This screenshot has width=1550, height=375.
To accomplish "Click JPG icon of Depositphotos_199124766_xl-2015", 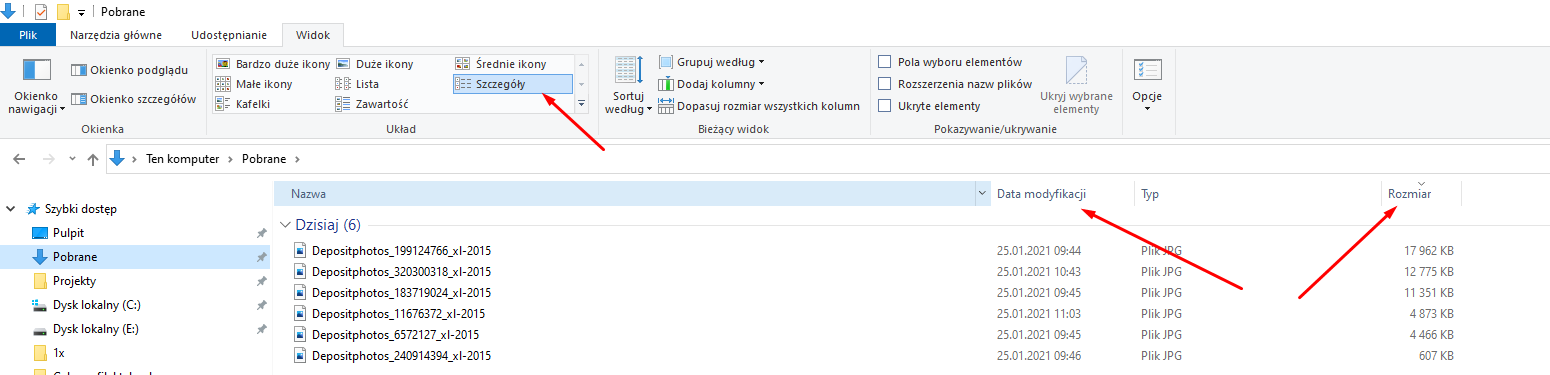I will pos(301,251).
